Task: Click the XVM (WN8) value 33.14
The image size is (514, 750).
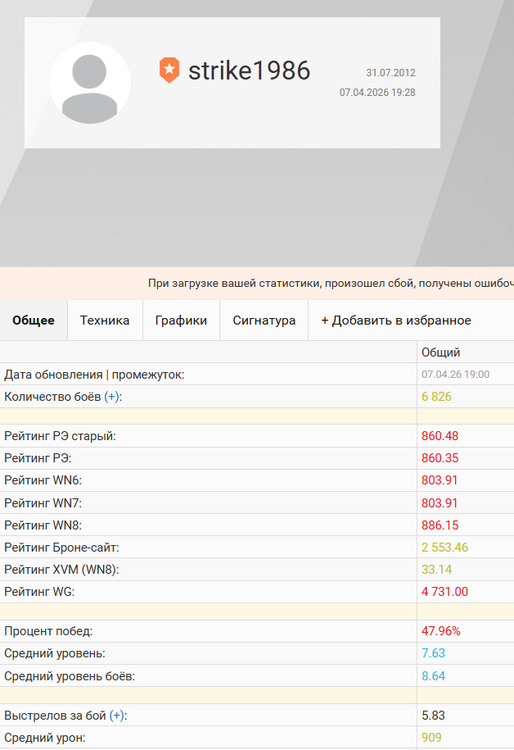Action: pos(437,569)
